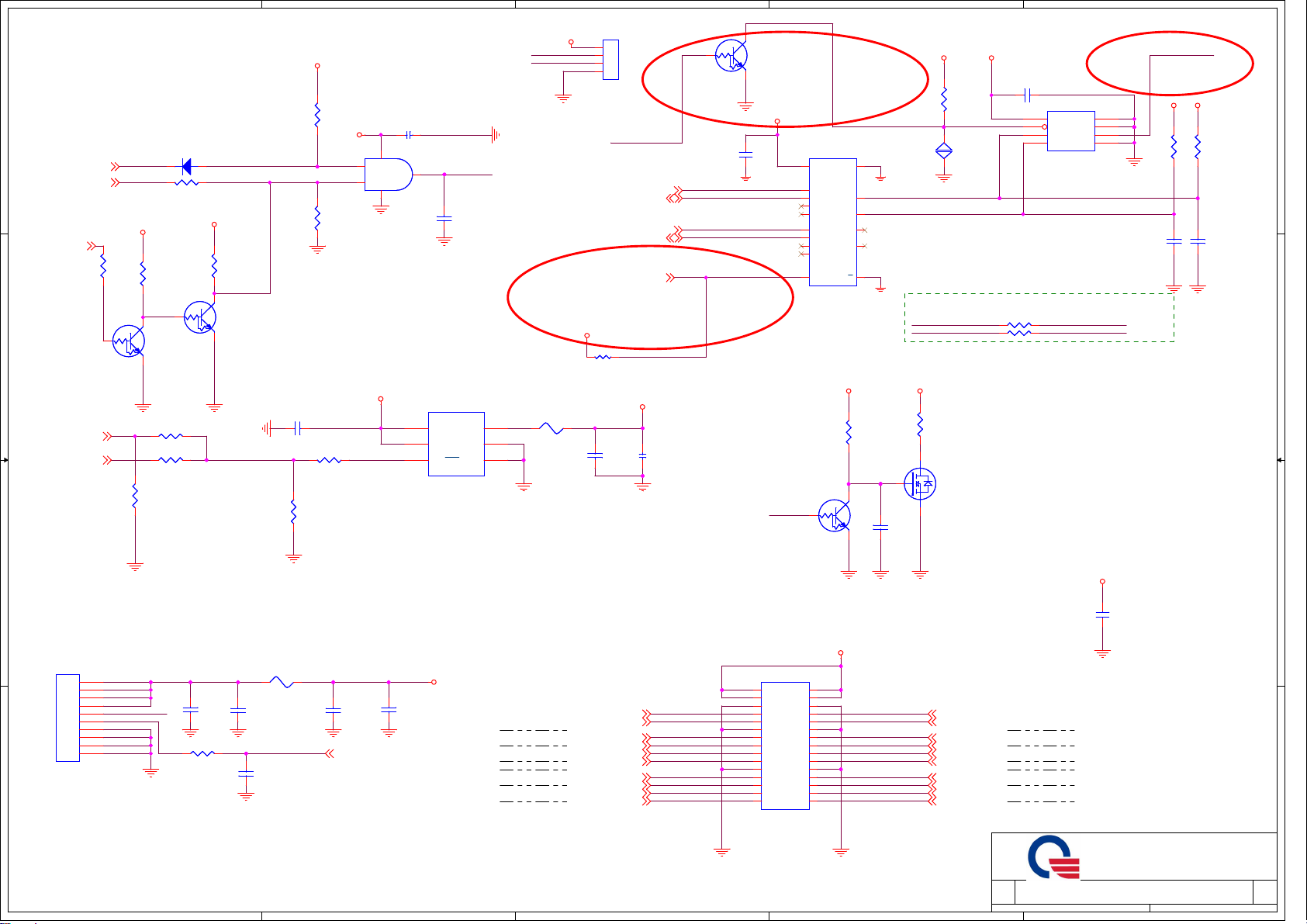Click the fuse symbol after the regulator output
The width and height of the screenshot is (1307, 924).
click(x=551, y=428)
